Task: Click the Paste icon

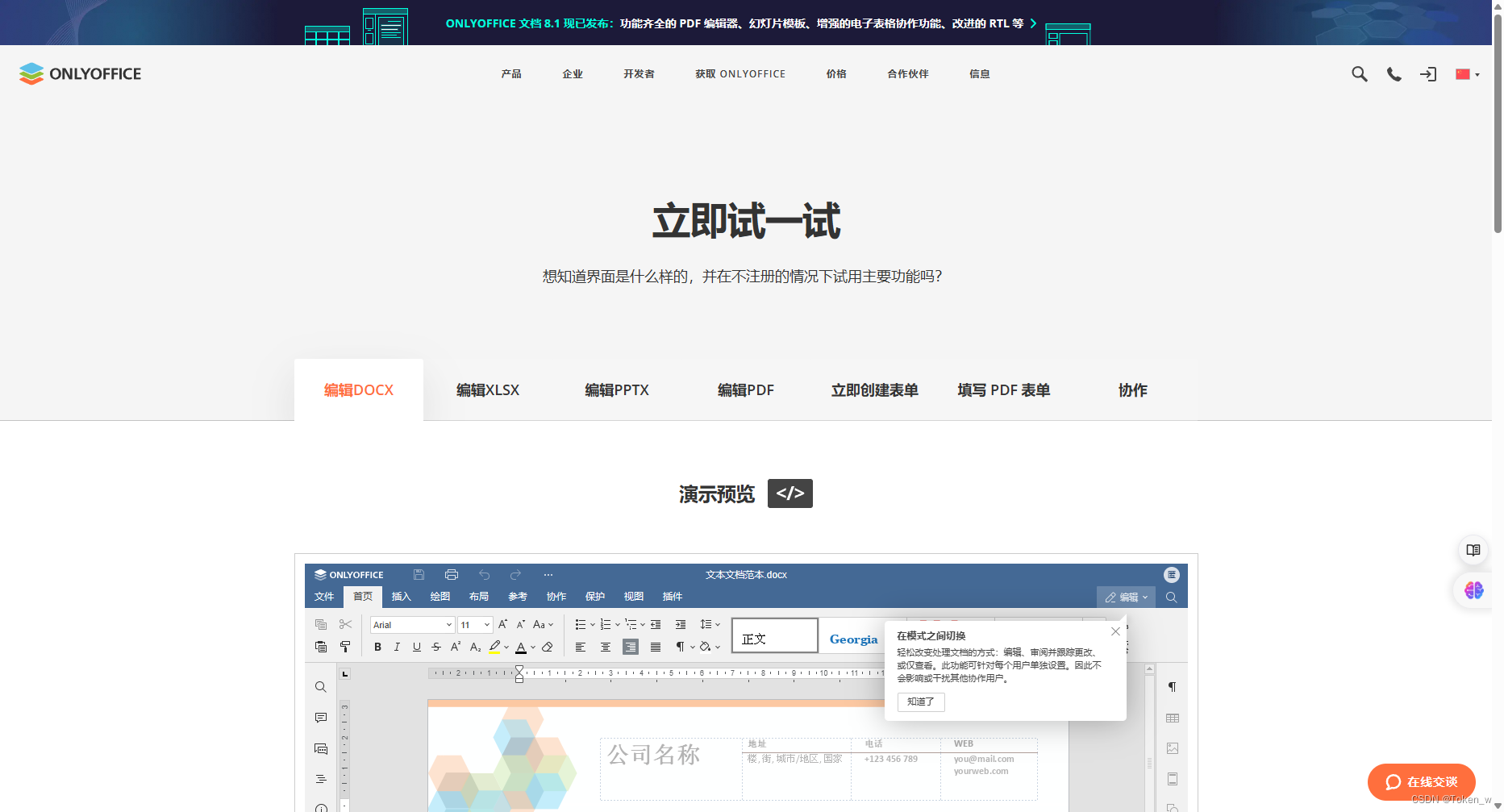Action: (321, 647)
